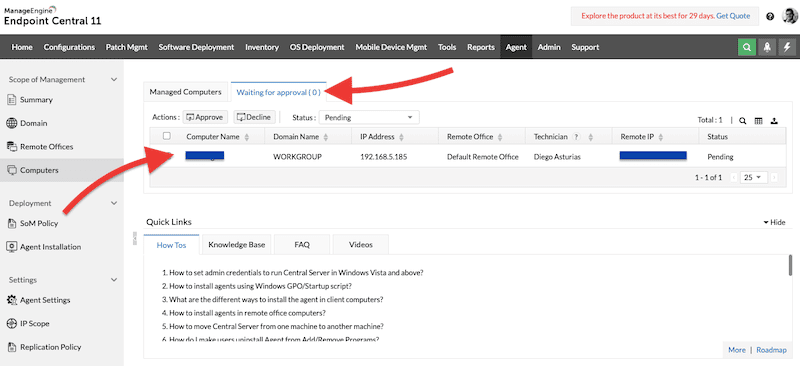Switch to Videos tab
The width and height of the screenshot is (800, 366).
[x=361, y=245]
